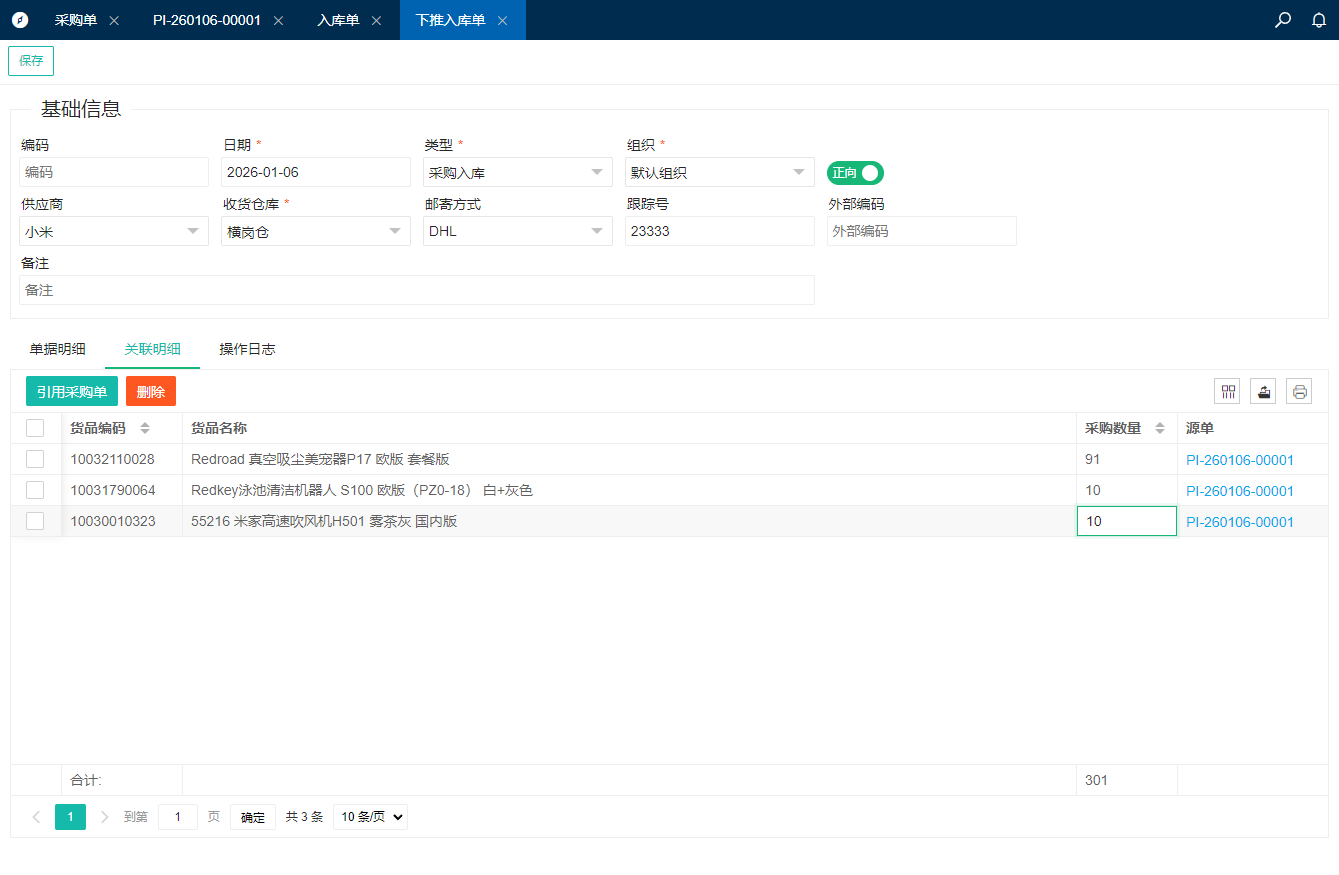Image resolution: width=1339 pixels, height=875 pixels.
Task: Open the notifications bell
Action: click(x=1319, y=20)
